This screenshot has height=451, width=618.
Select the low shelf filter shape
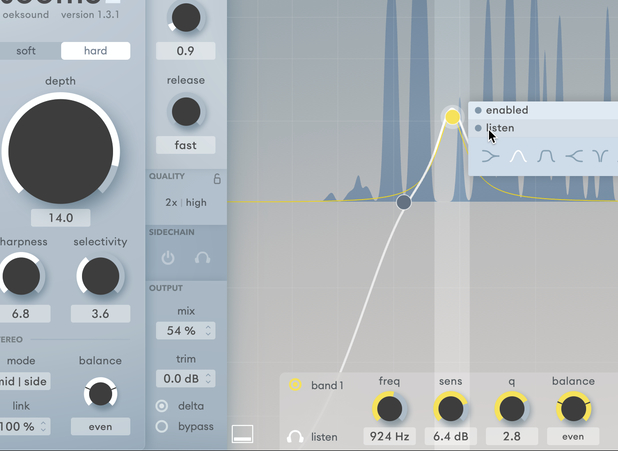tap(489, 156)
